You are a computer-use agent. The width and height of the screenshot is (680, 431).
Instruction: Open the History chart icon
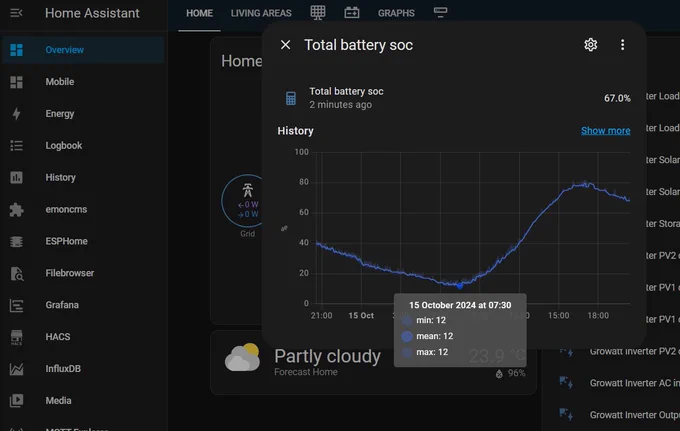pyautogui.click(x=16, y=177)
